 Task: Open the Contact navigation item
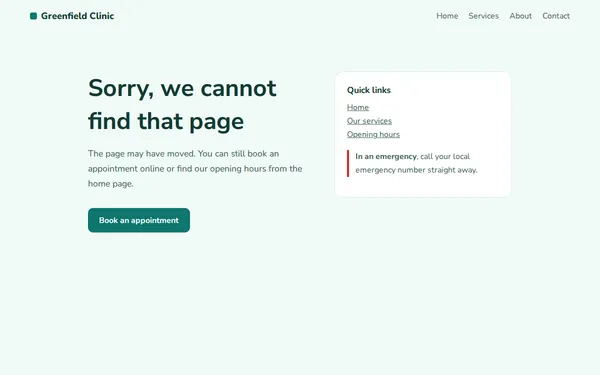coord(556,16)
